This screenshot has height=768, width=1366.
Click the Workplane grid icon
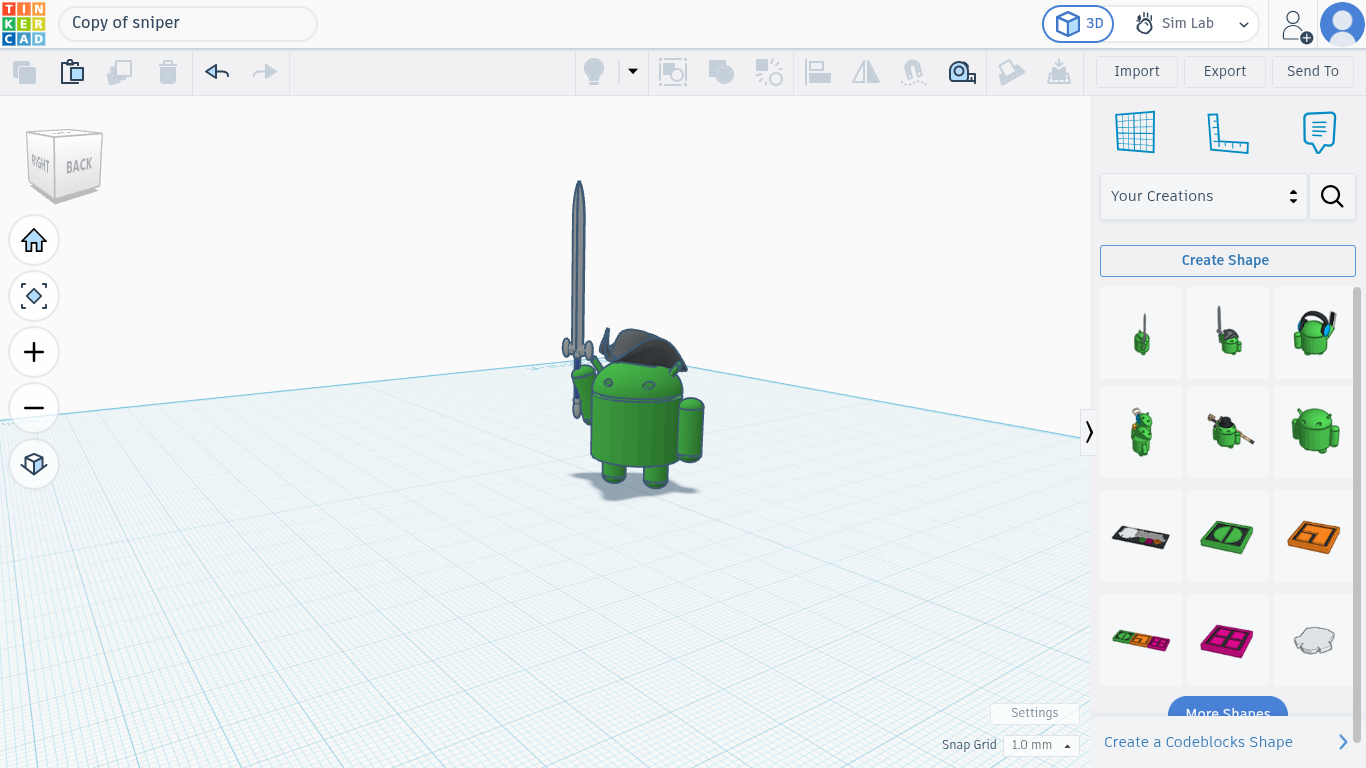[1135, 132]
